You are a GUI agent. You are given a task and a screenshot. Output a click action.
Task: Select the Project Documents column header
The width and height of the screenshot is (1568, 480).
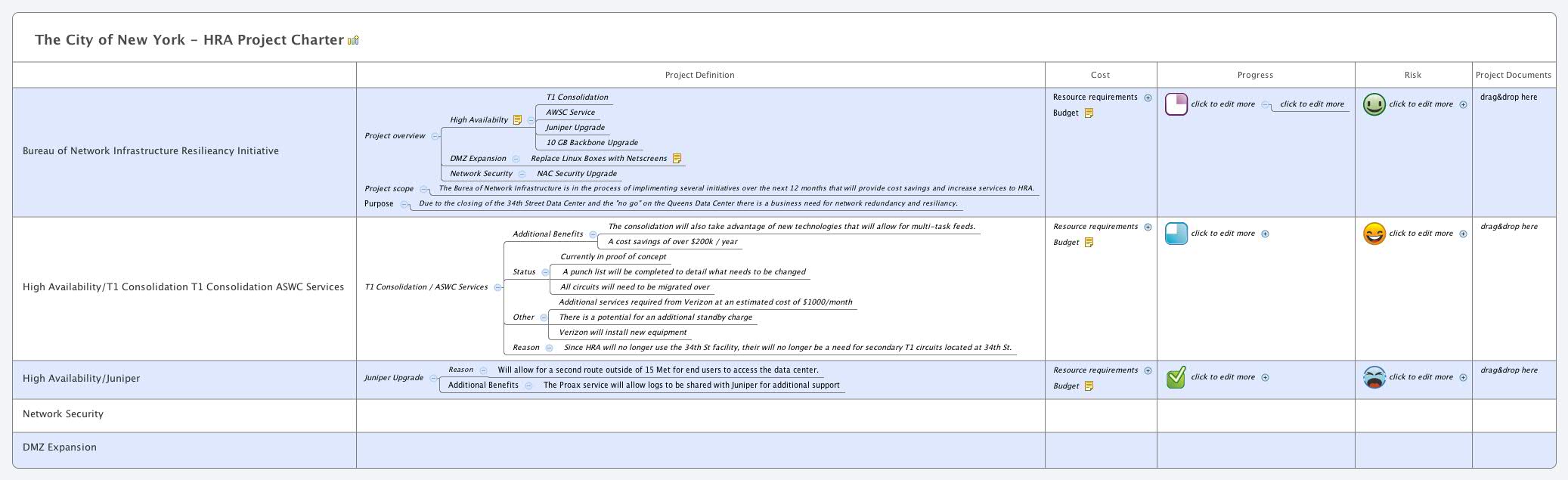pos(1514,75)
